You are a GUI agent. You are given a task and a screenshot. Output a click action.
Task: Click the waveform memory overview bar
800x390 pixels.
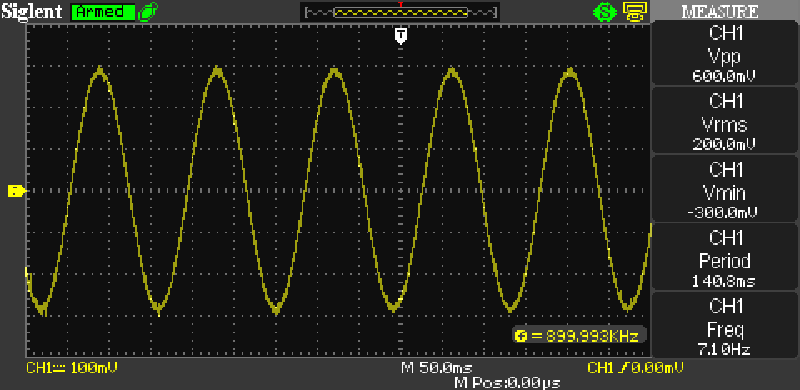[x=400, y=12]
